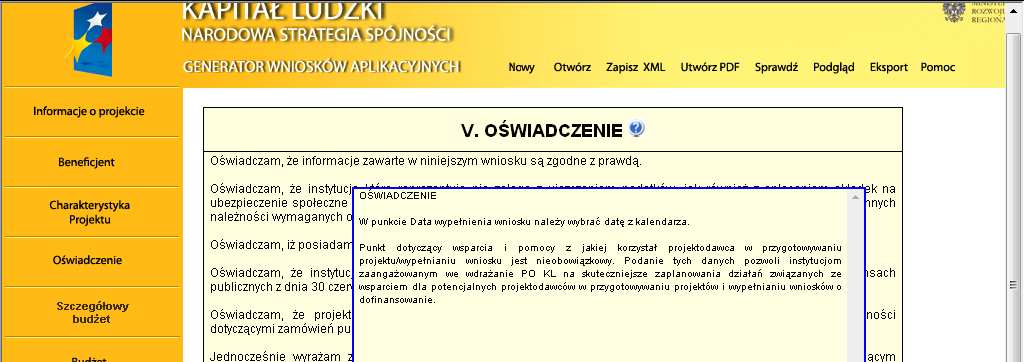Click the NARODOWA STRATEGIA SPÓJNOŚCI text
Screen dimensions: 1024x362
[317, 35]
